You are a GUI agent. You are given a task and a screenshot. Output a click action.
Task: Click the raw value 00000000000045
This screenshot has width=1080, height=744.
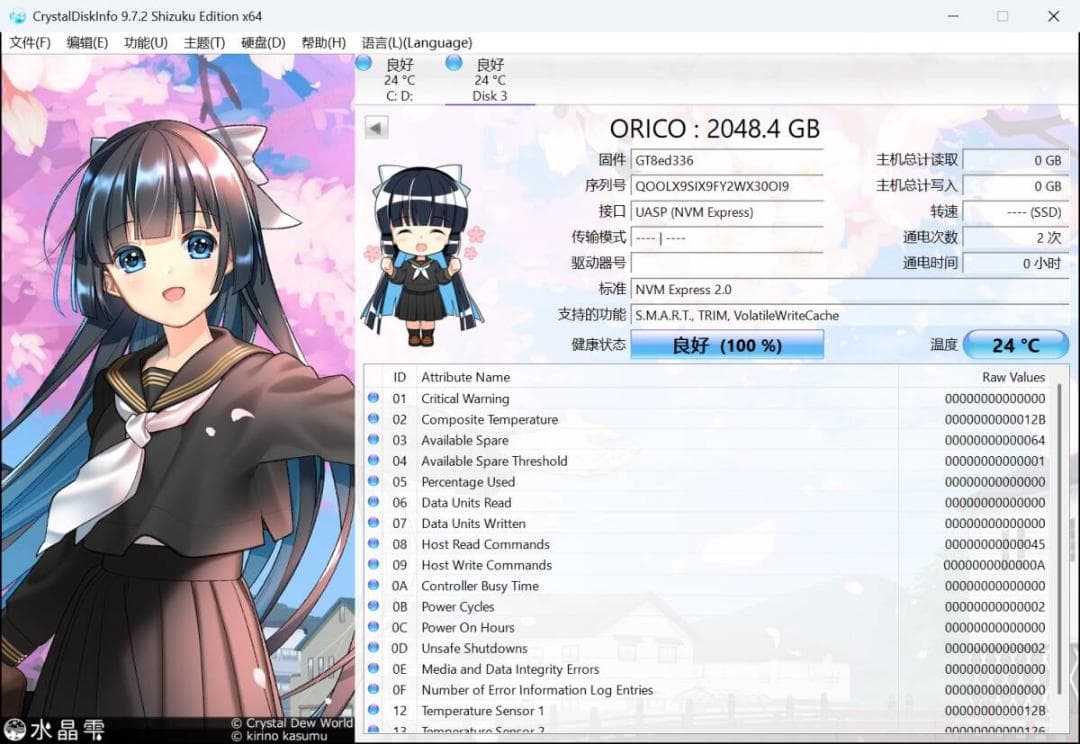[x=995, y=544]
